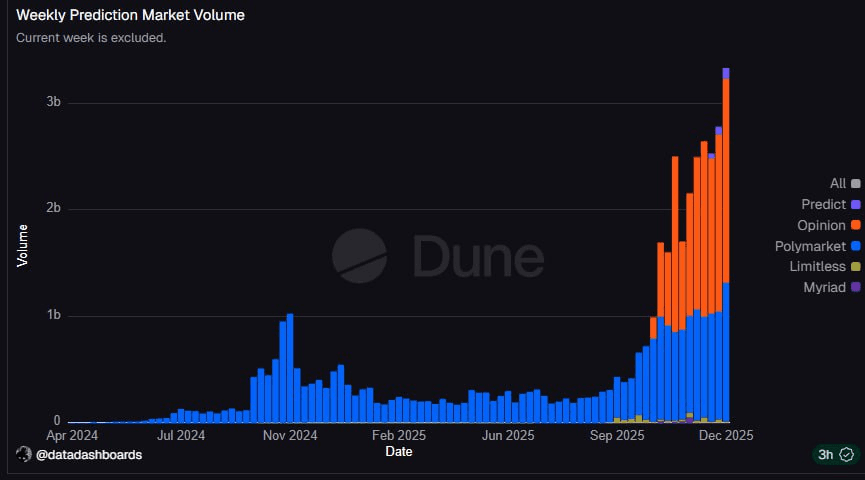865x480 pixels.
Task: Toggle the Myriad series legend label
Action: click(x=824, y=287)
